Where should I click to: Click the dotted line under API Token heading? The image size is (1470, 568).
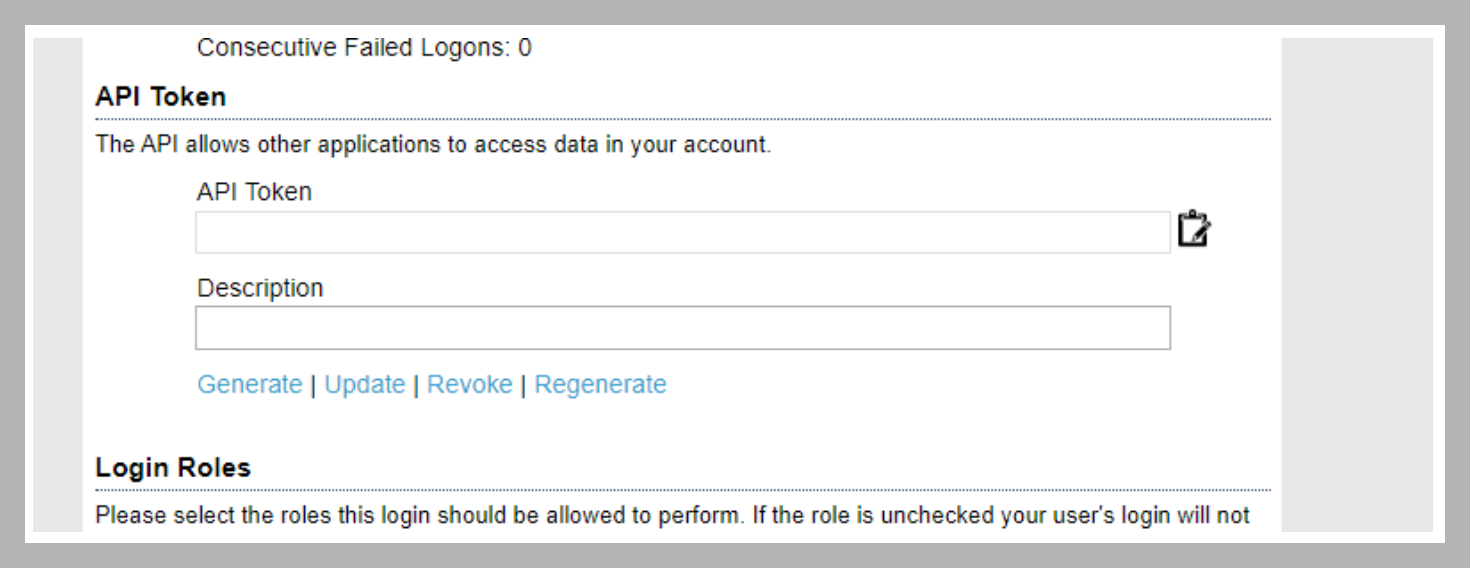683,119
